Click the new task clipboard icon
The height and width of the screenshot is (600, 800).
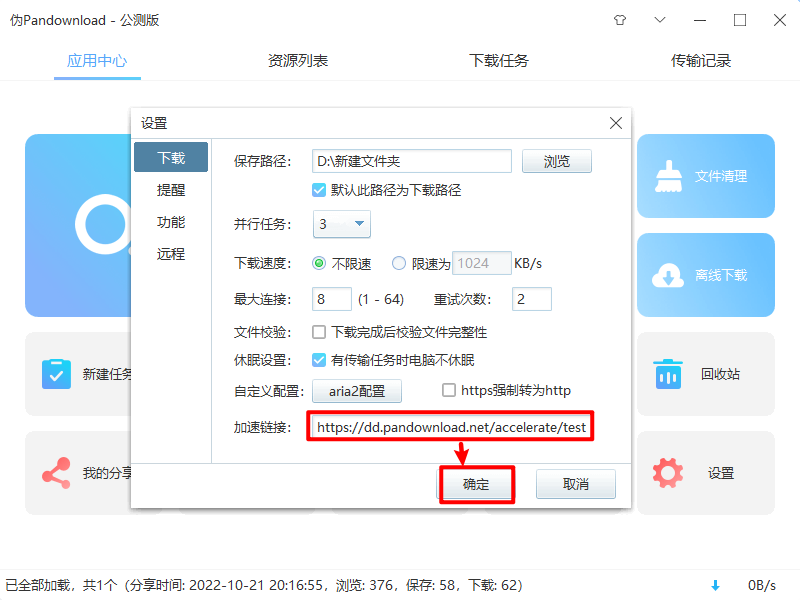point(56,374)
